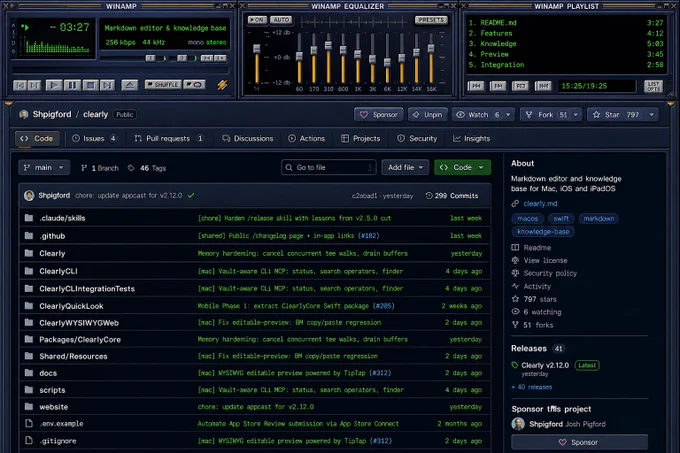Click the Go to file search field

(328, 167)
